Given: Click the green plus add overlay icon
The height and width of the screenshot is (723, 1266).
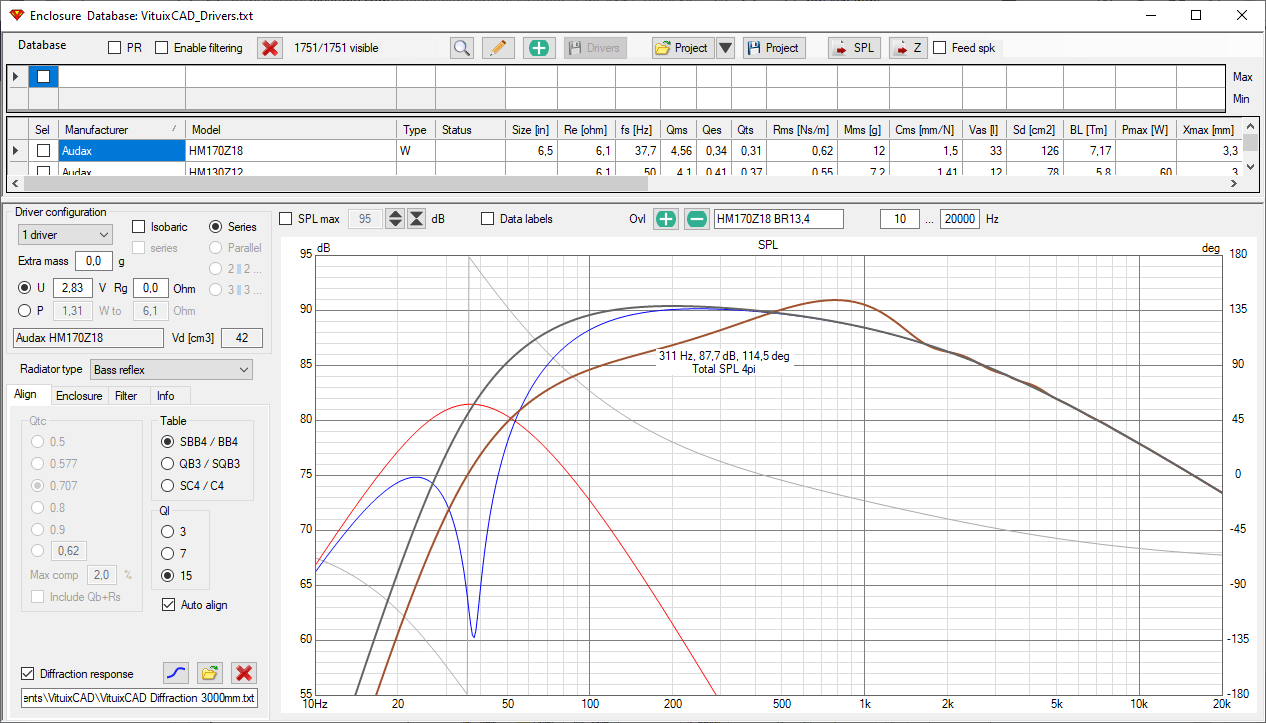Looking at the screenshot, I should (x=665, y=219).
